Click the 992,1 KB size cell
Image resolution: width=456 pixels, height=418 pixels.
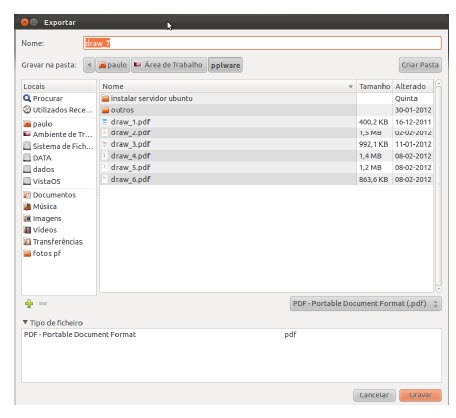click(374, 144)
